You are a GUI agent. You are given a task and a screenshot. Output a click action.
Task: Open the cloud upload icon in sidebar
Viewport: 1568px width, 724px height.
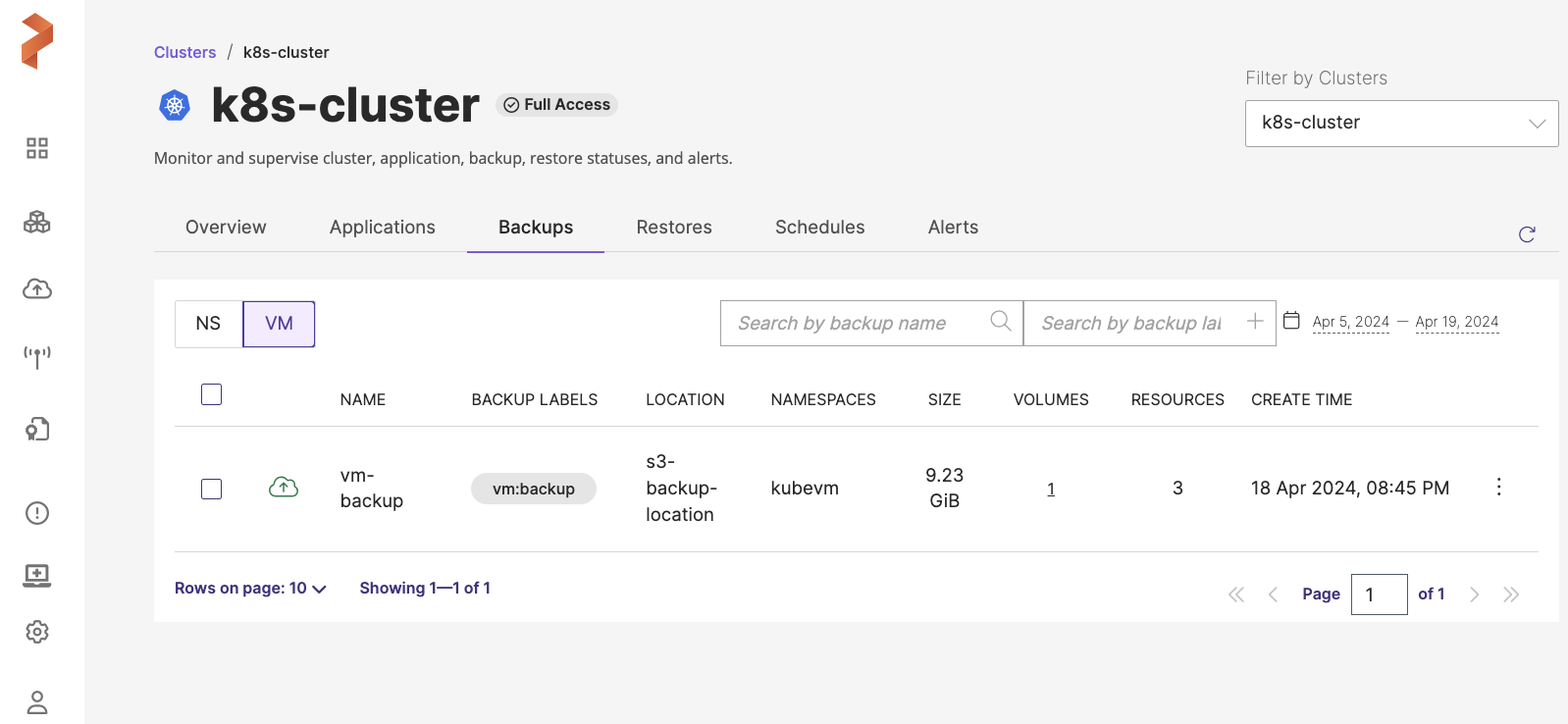pyautogui.click(x=37, y=288)
